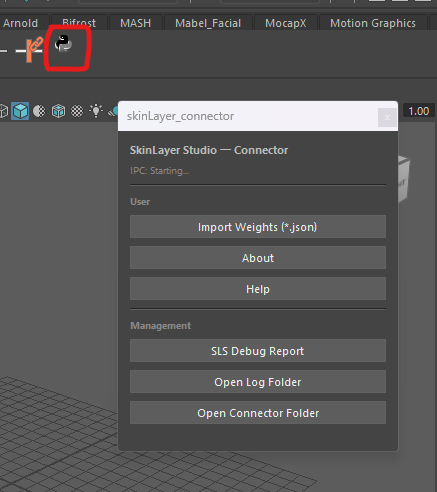Click the orange joint-link shelf icon
This screenshot has width=437, height=492.
[30, 49]
